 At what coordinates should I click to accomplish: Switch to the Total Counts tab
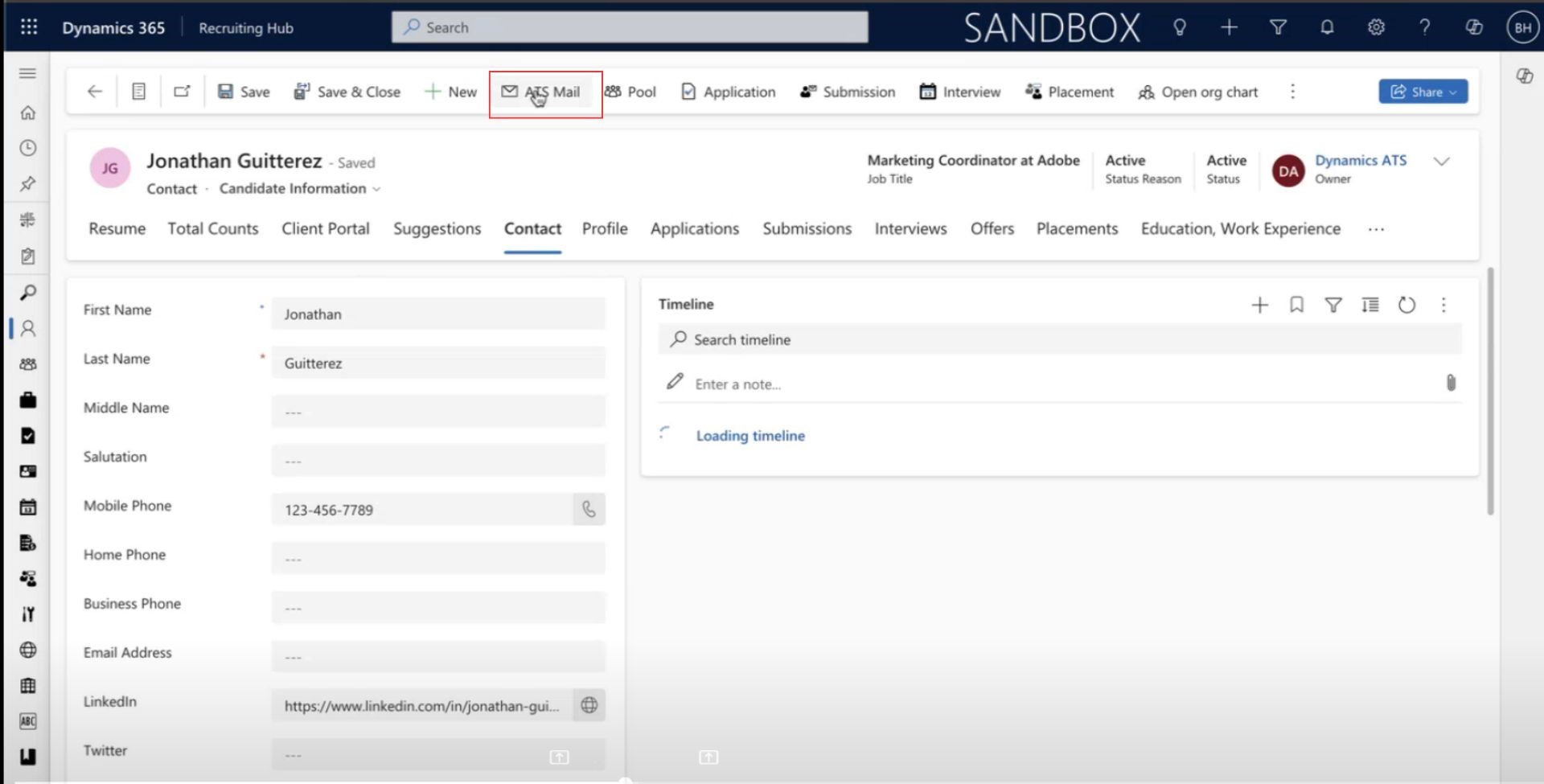point(213,229)
